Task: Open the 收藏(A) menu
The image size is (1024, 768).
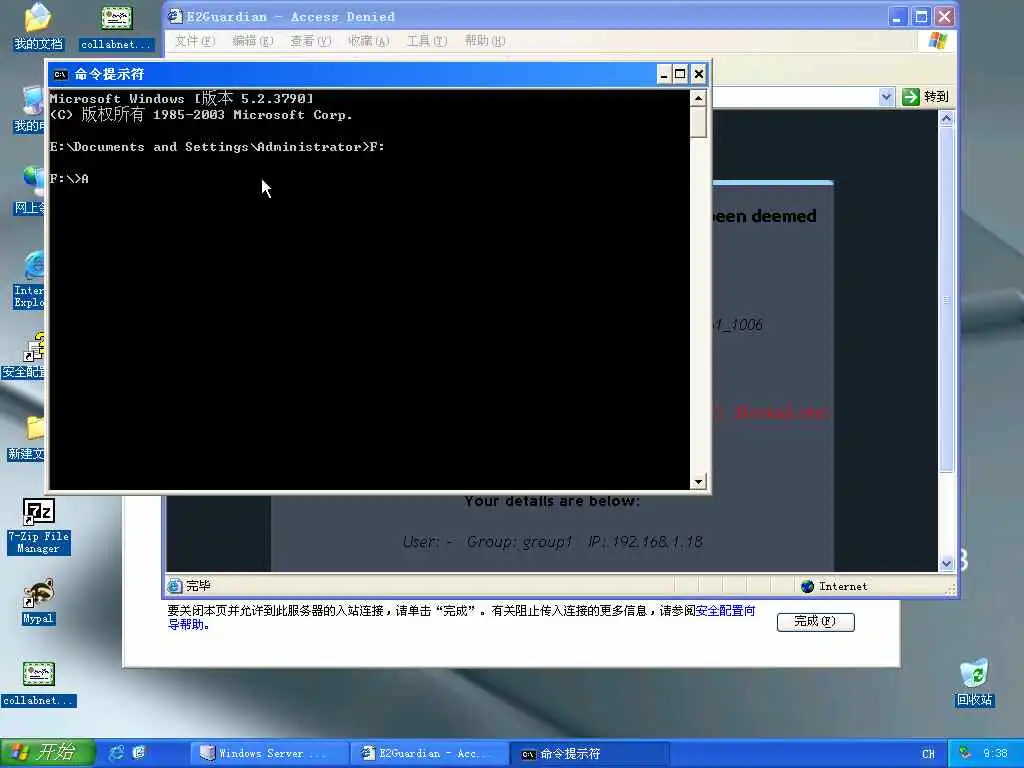Action: pos(368,40)
